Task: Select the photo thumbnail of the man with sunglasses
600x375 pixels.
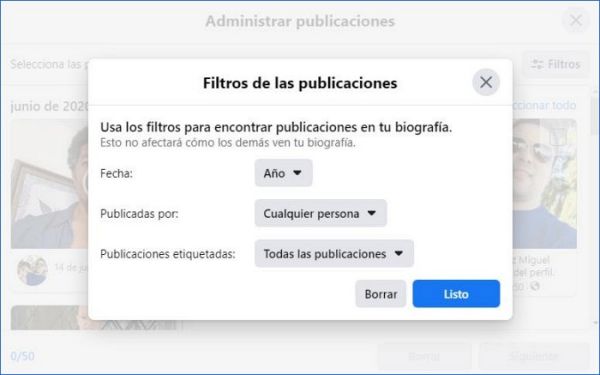Action: pyautogui.click(x=545, y=184)
